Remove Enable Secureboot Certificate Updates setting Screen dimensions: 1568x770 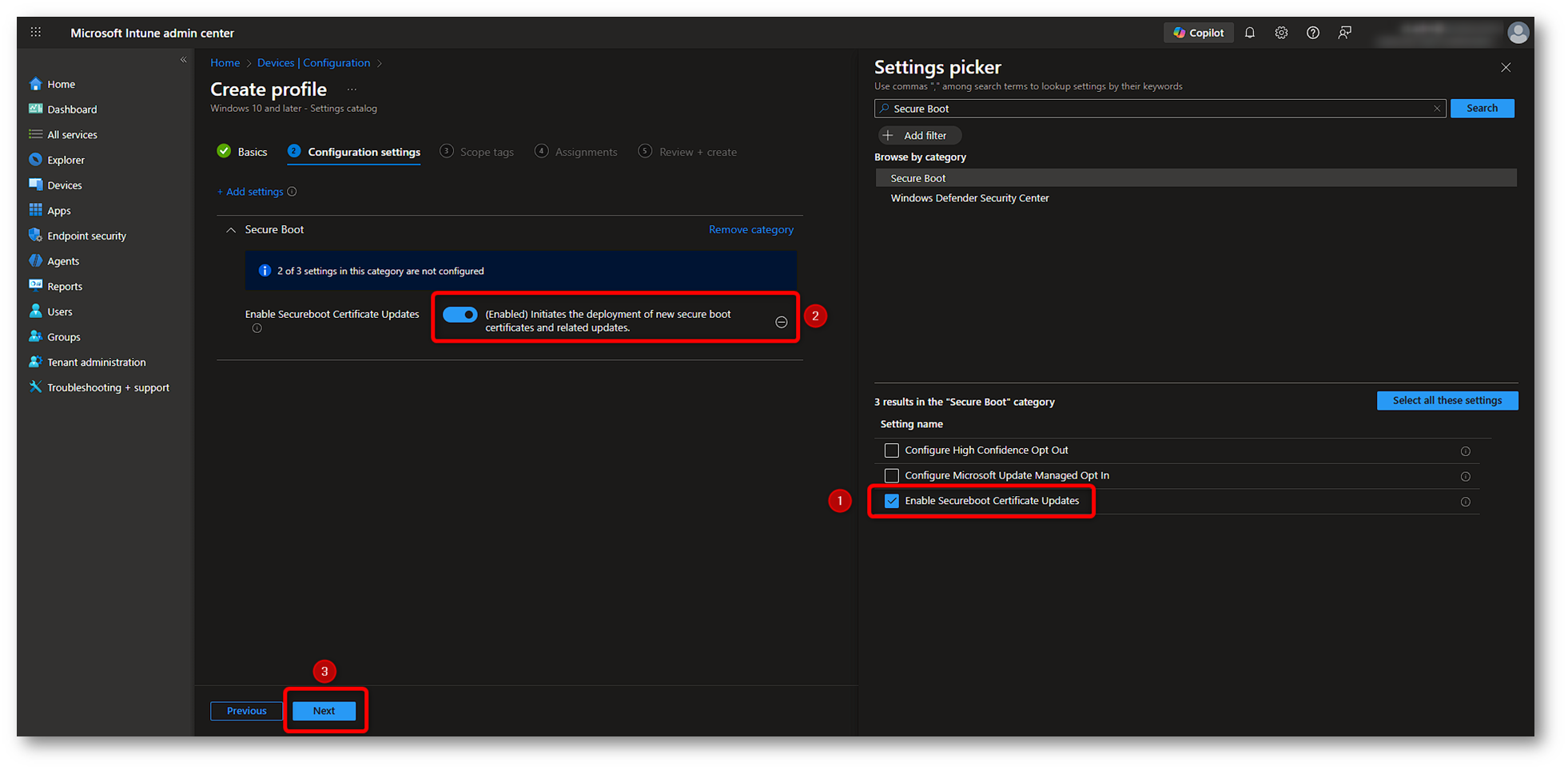click(781, 322)
